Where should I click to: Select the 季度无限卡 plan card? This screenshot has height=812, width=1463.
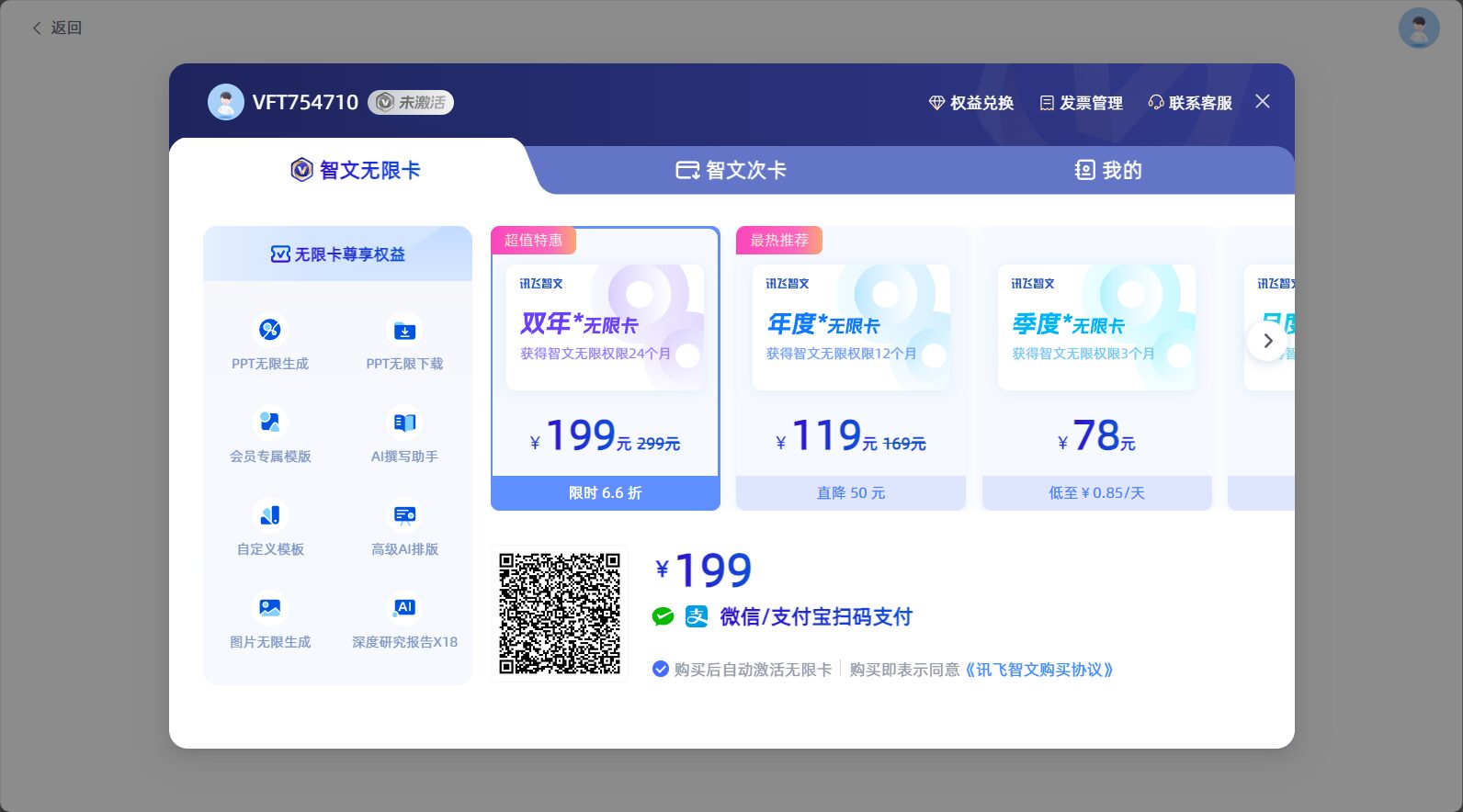click(1097, 368)
